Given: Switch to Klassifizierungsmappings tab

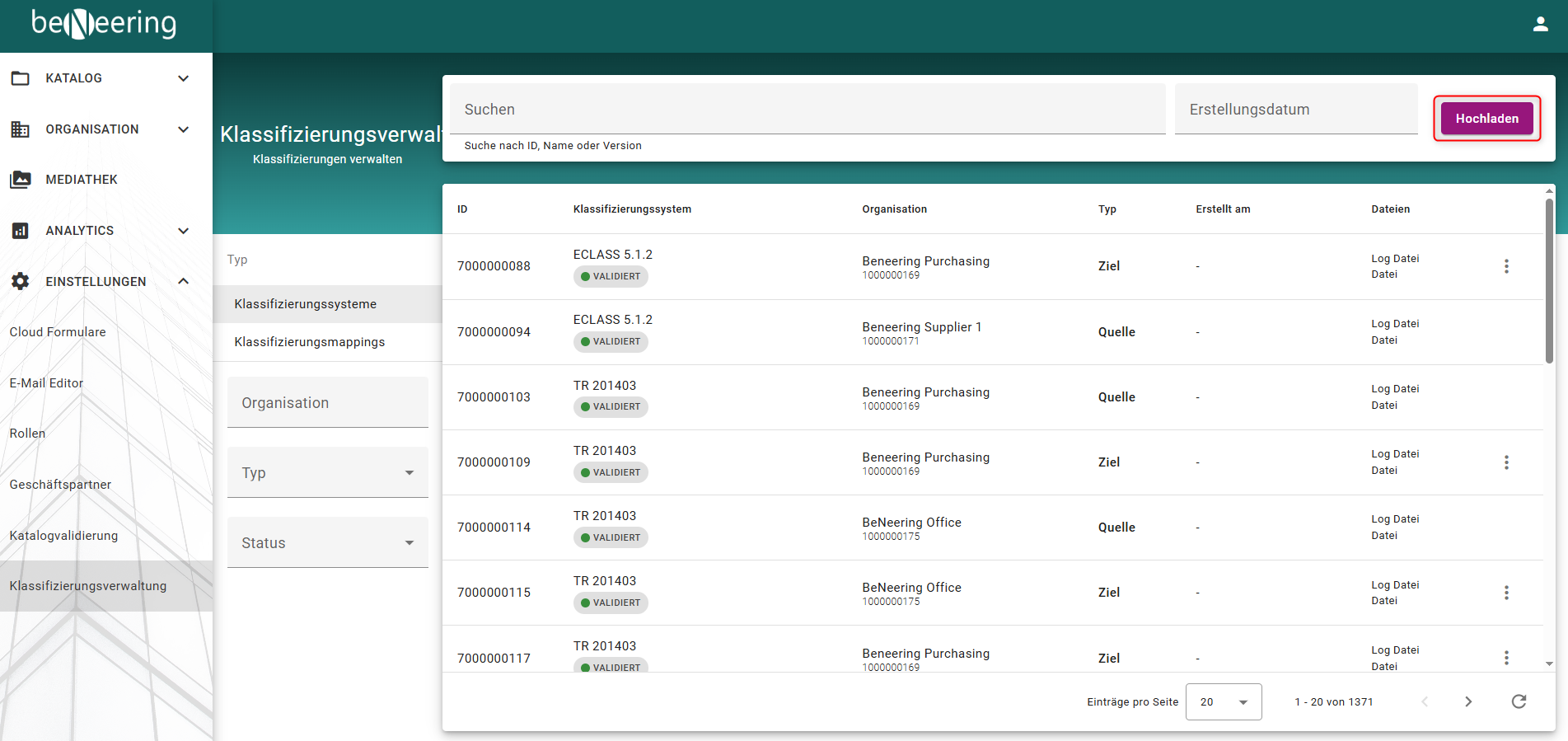Looking at the screenshot, I should pos(309,342).
